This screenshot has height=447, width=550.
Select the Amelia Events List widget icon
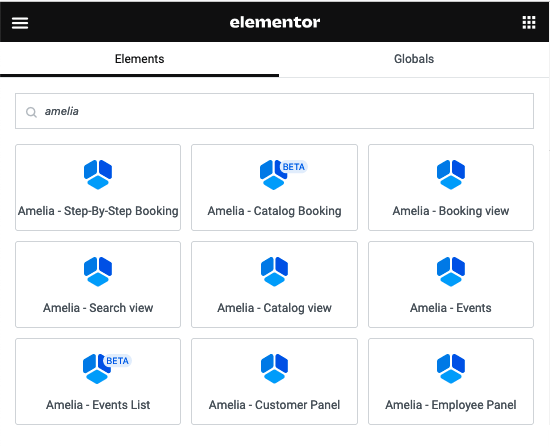point(97,368)
